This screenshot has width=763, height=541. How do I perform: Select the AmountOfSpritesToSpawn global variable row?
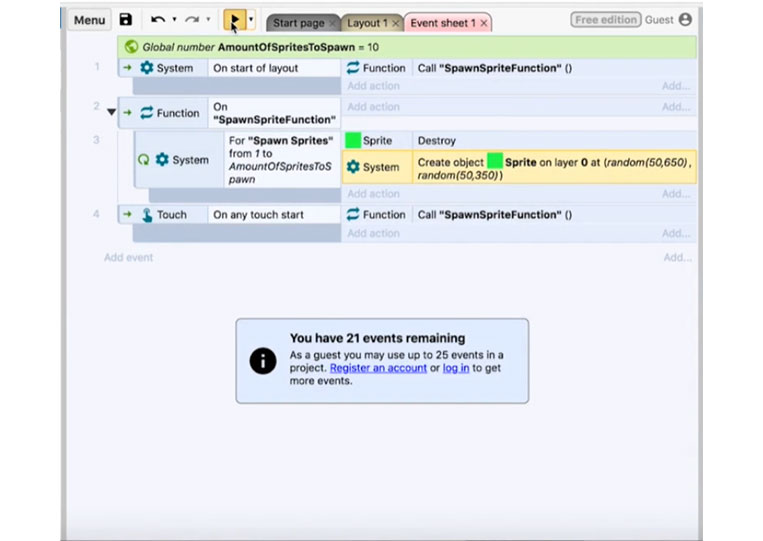pyautogui.click(x=407, y=47)
